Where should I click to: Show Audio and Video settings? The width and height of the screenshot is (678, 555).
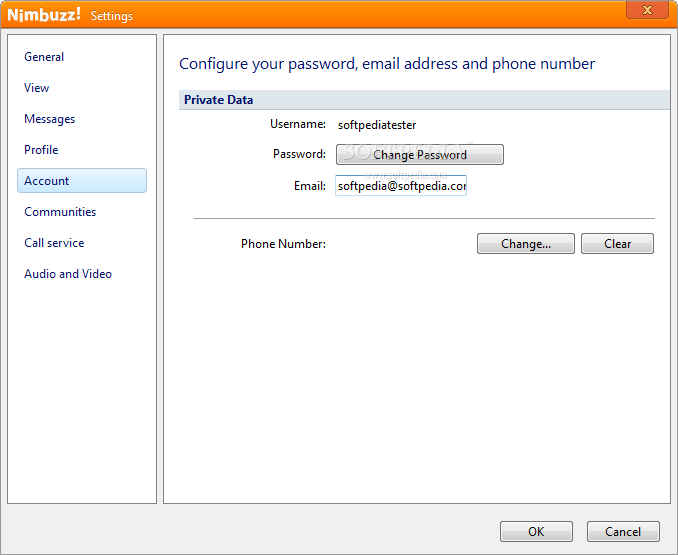click(x=68, y=274)
